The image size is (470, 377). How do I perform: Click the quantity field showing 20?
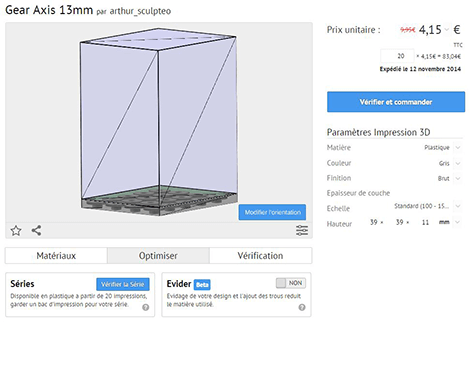397,56
